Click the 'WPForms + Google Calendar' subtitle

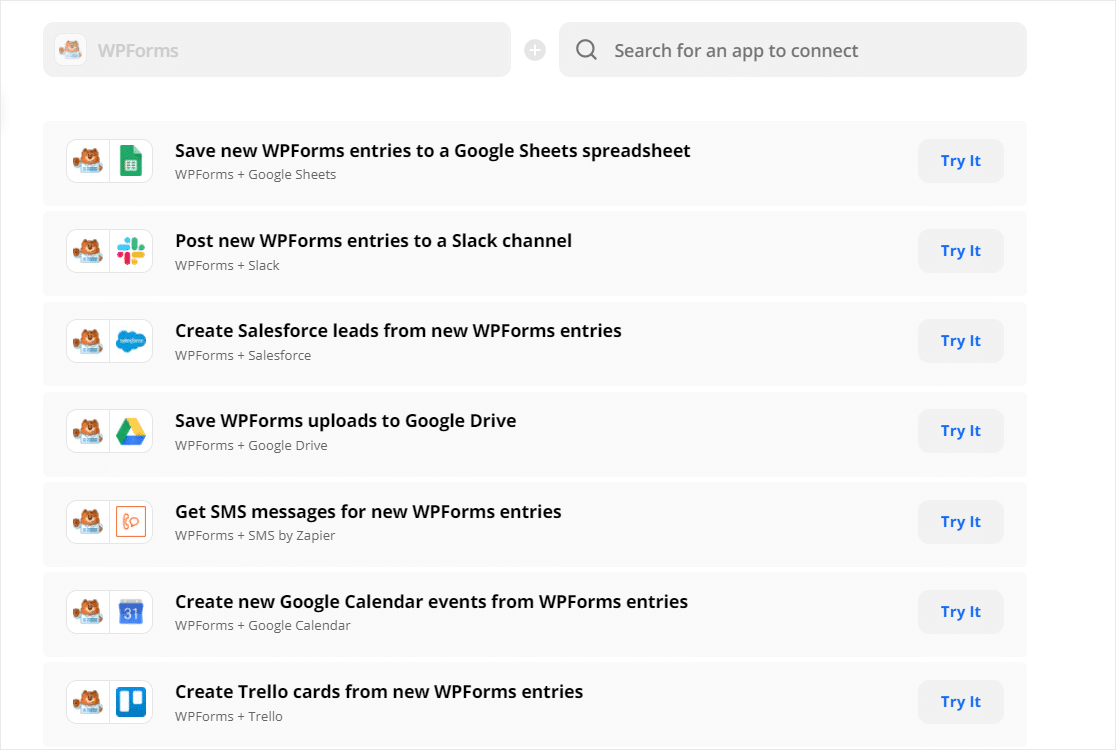point(263,625)
